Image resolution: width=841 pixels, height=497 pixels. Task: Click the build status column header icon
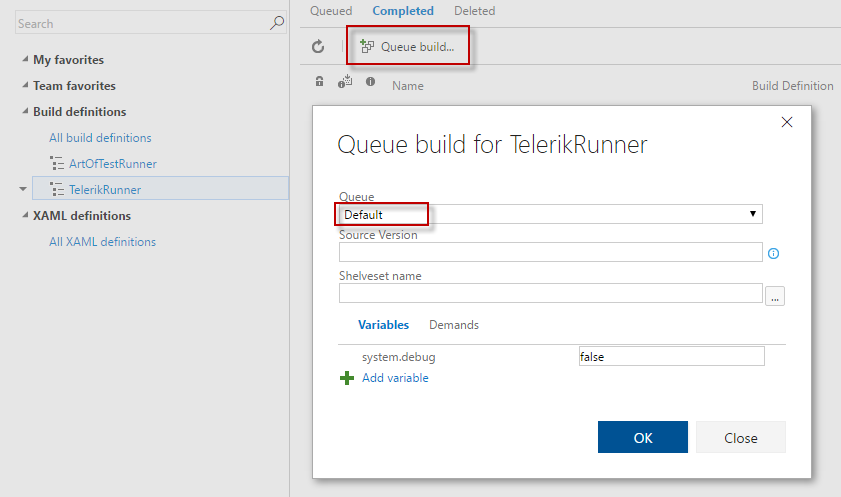coord(345,81)
